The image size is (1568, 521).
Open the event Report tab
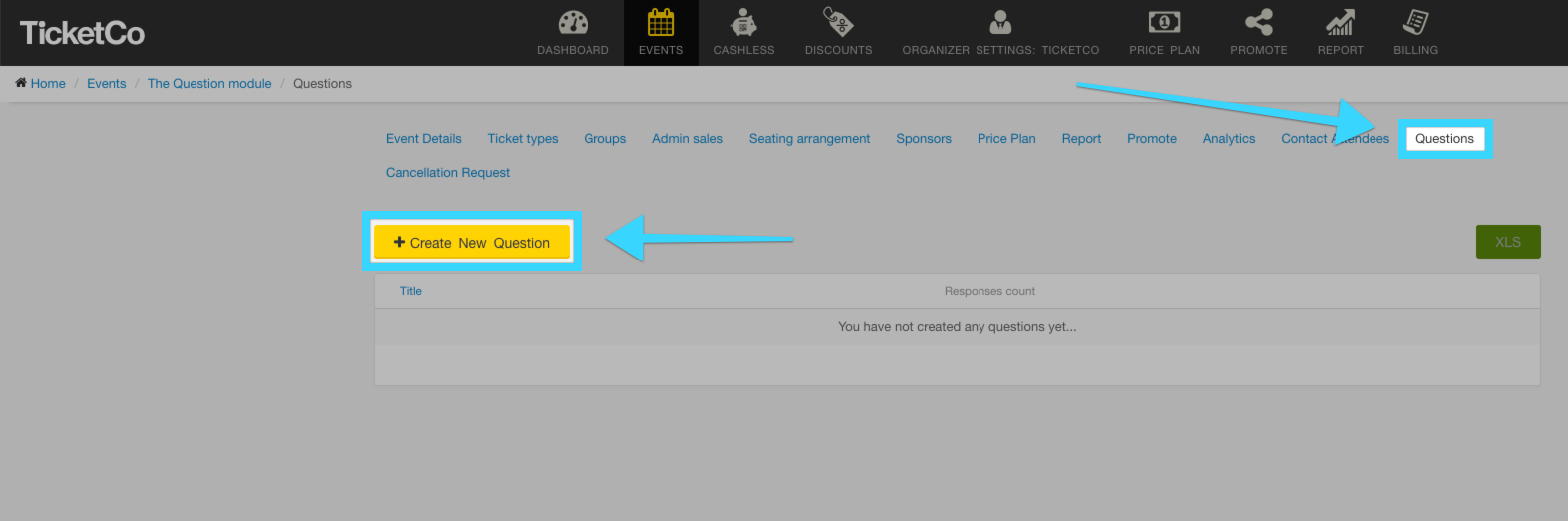(x=1081, y=139)
